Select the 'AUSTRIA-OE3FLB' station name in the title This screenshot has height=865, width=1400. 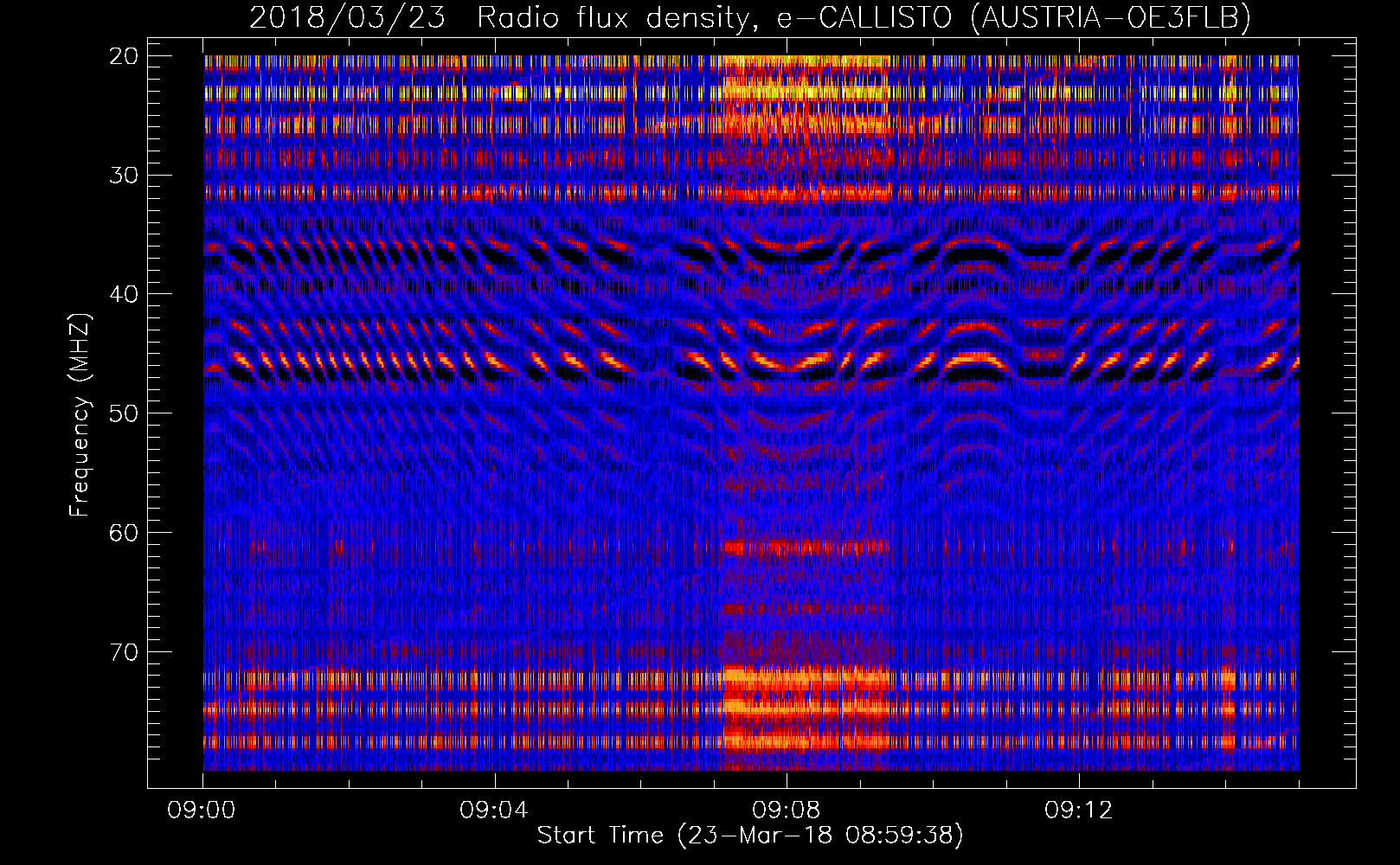[x=1111, y=17]
